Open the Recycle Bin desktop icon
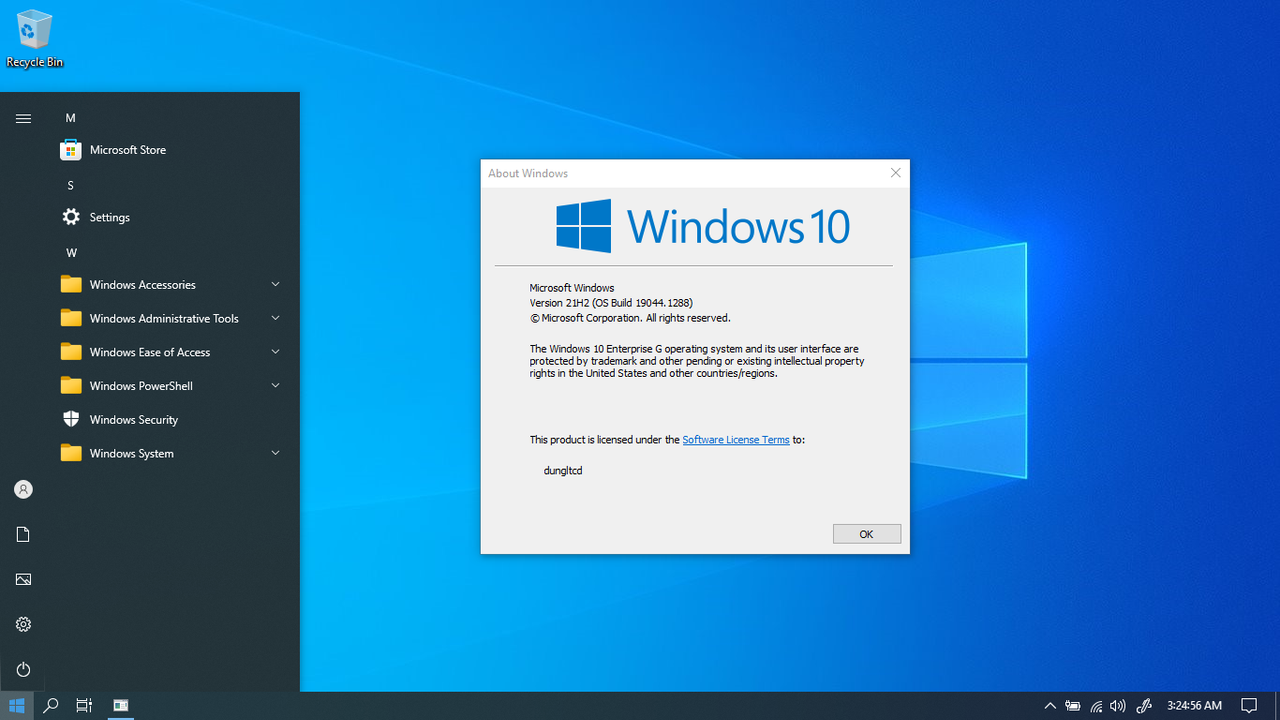1280x720 pixels. coord(34,40)
